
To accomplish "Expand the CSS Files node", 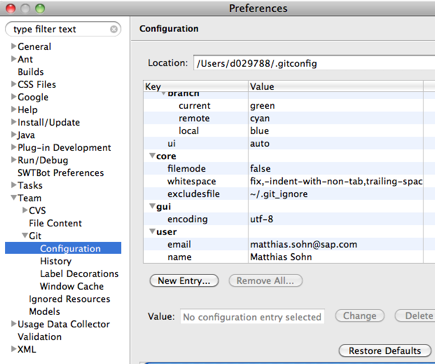I will coord(14,84).
